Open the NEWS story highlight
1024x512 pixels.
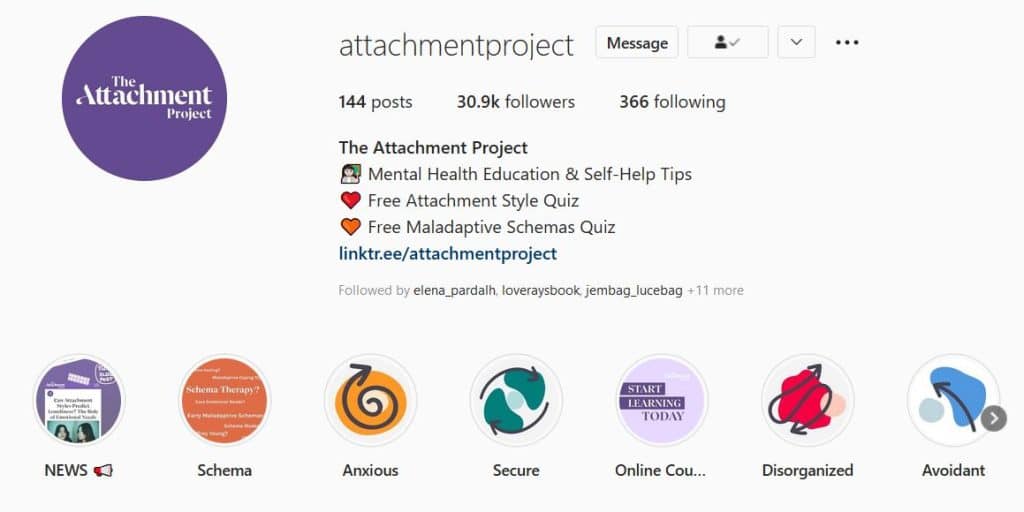(x=78, y=400)
